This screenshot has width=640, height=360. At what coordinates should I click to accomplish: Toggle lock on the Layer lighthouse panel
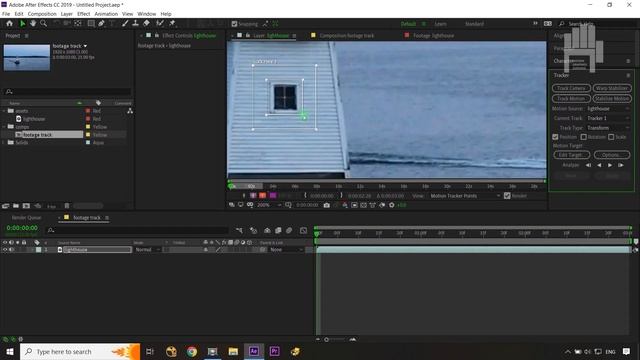(x=247, y=36)
